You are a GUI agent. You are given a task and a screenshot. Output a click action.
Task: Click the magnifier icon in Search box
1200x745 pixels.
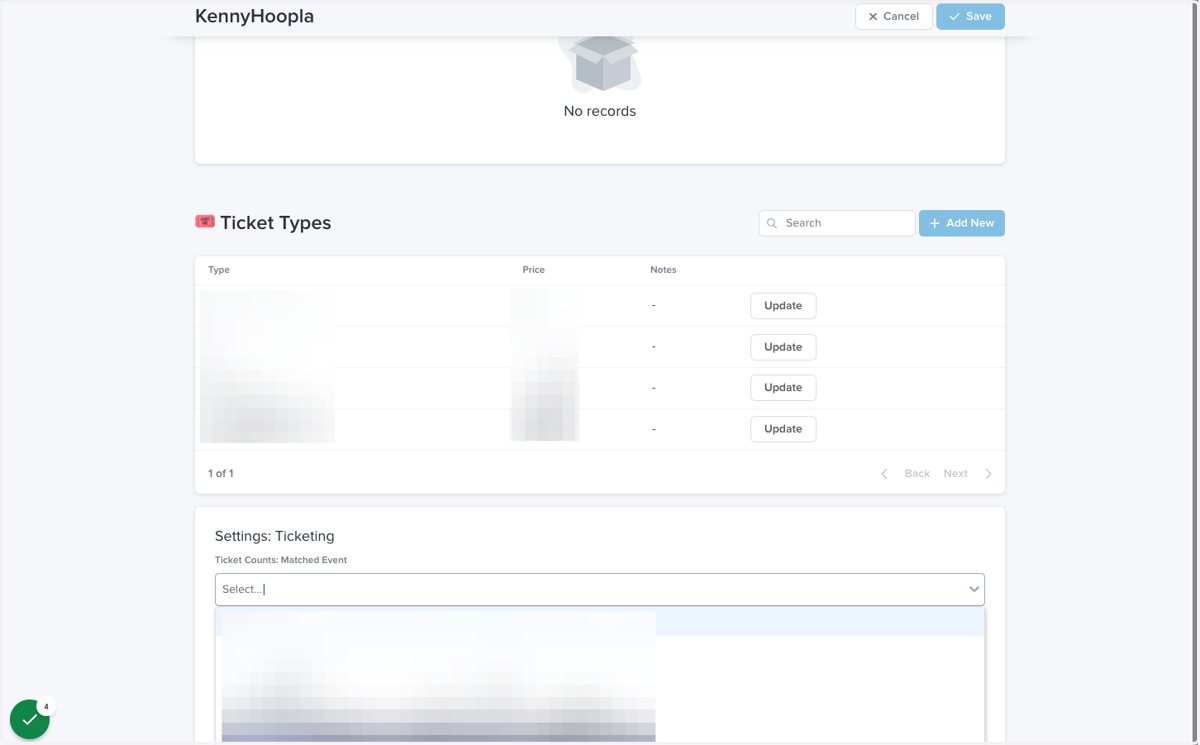coord(772,223)
